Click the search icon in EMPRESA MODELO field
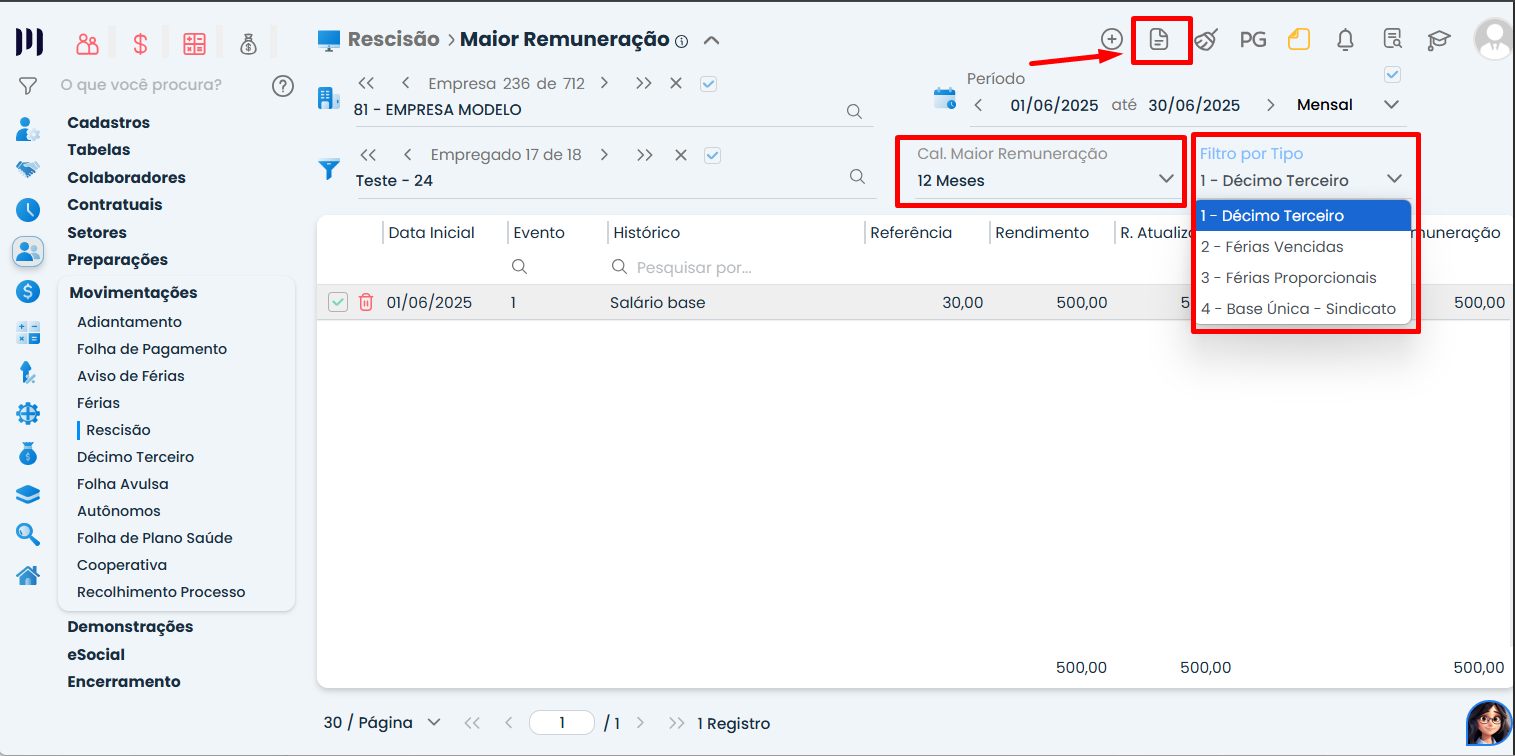Image resolution: width=1515 pixels, height=756 pixels. click(854, 111)
